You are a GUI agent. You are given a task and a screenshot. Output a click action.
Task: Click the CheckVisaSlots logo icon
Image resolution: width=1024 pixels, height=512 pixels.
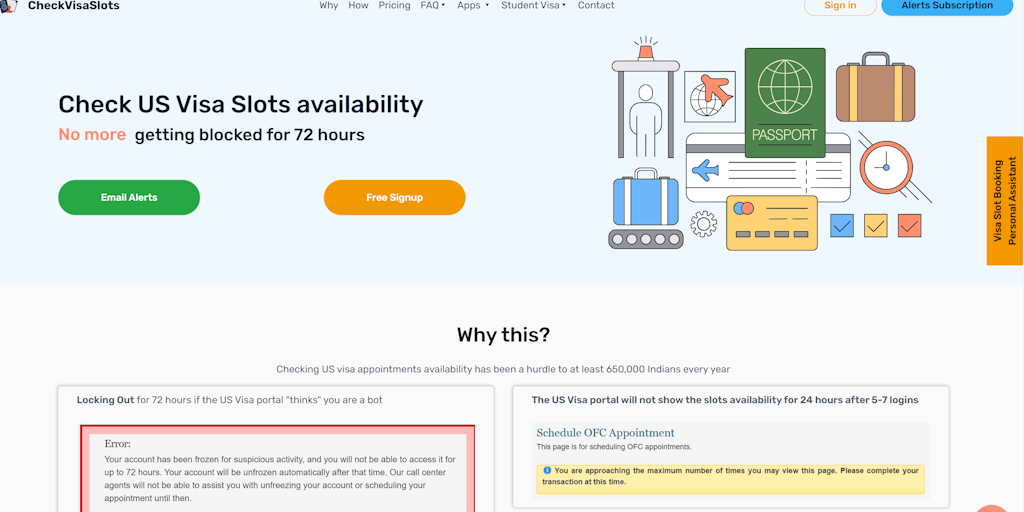click(8, 5)
